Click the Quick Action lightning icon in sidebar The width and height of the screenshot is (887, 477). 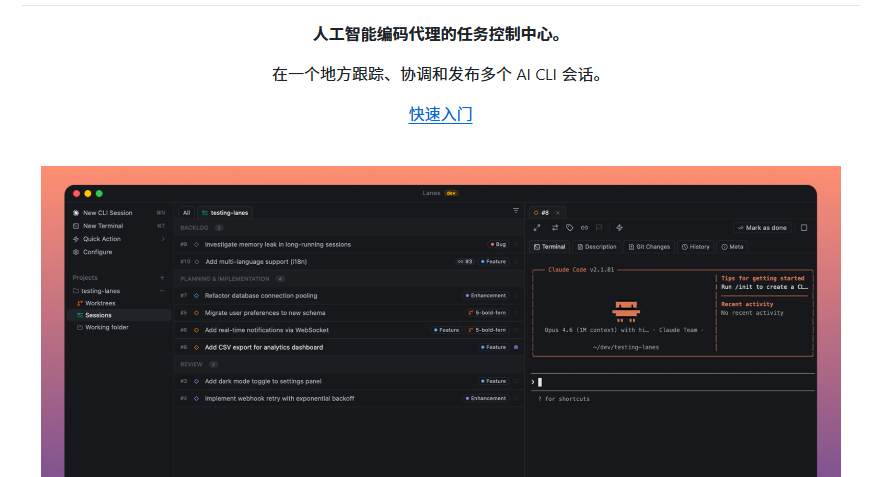point(76,239)
